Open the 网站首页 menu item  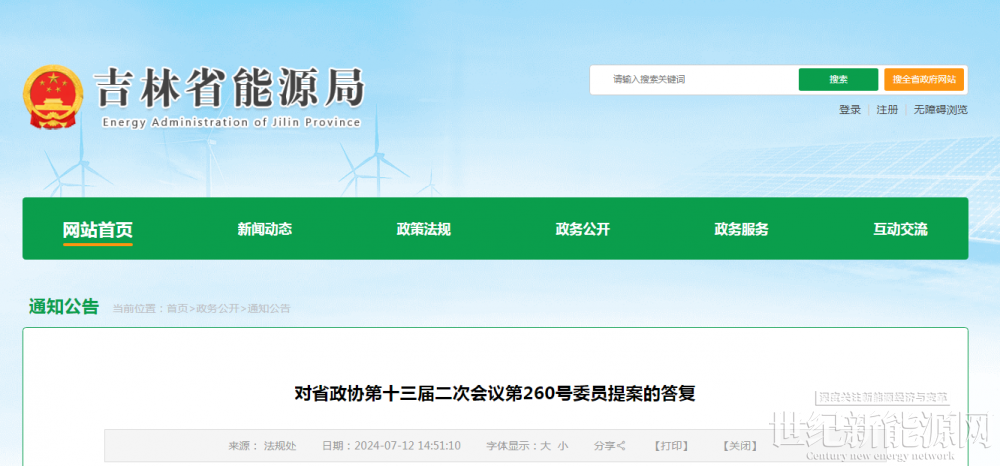pos(98,229)
